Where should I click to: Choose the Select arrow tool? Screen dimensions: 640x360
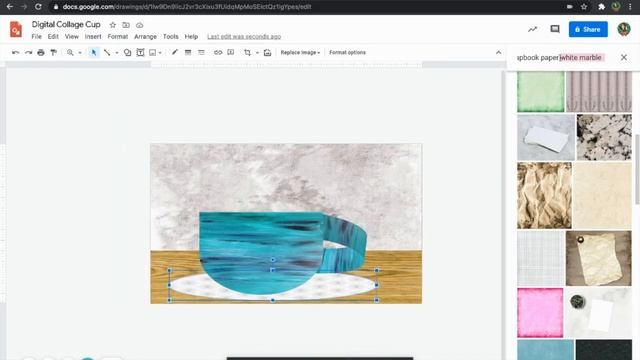pos(94,53)
